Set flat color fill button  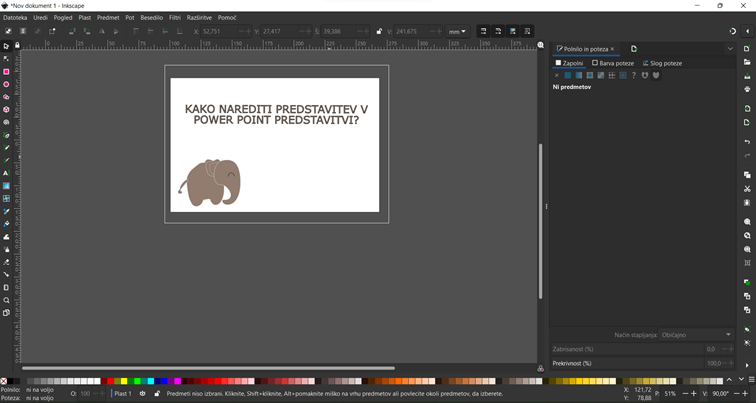567,75
